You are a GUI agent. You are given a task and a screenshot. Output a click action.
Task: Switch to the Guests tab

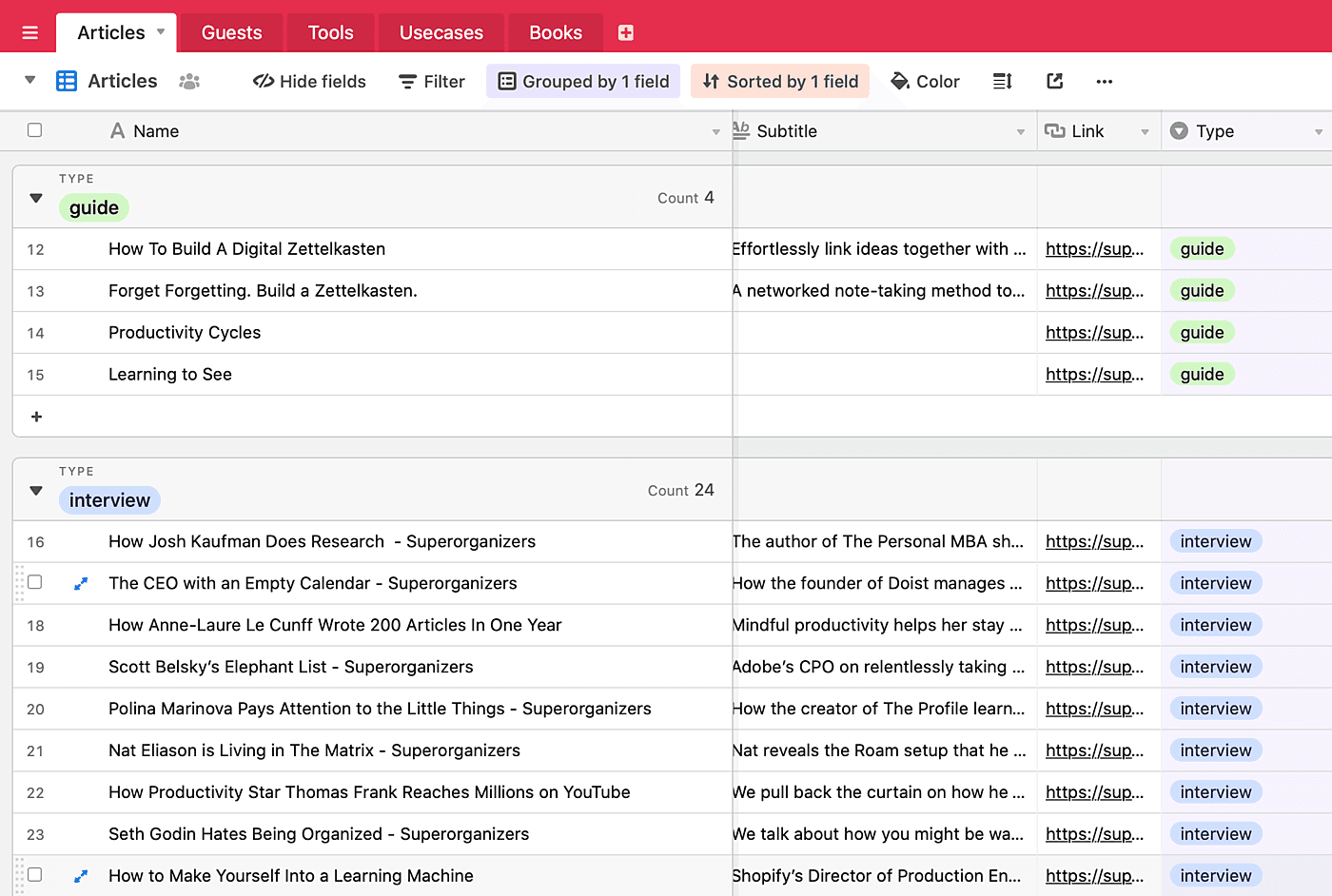[x=231, y=32]
